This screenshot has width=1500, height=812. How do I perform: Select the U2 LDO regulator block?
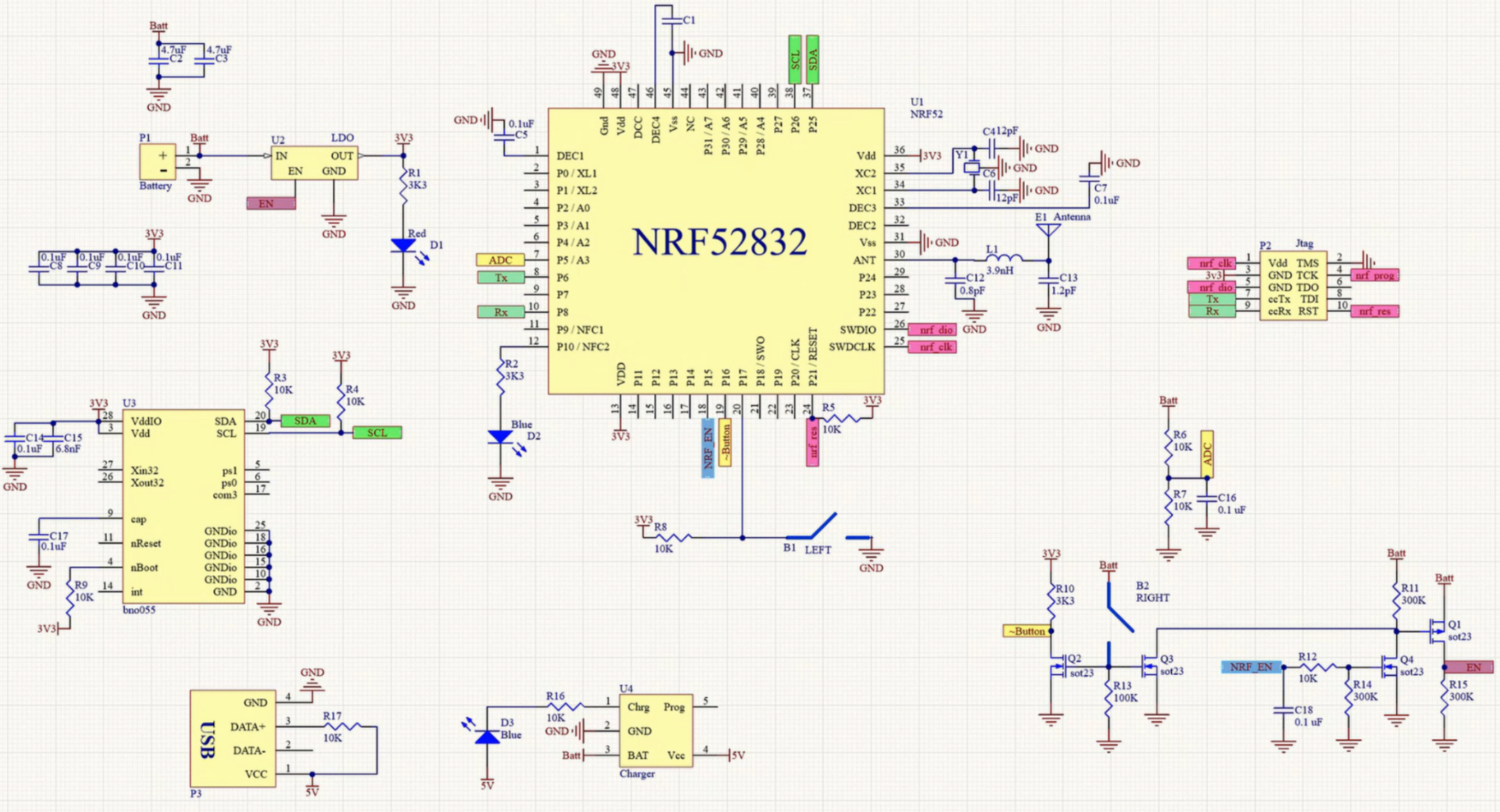coord(314,163)
